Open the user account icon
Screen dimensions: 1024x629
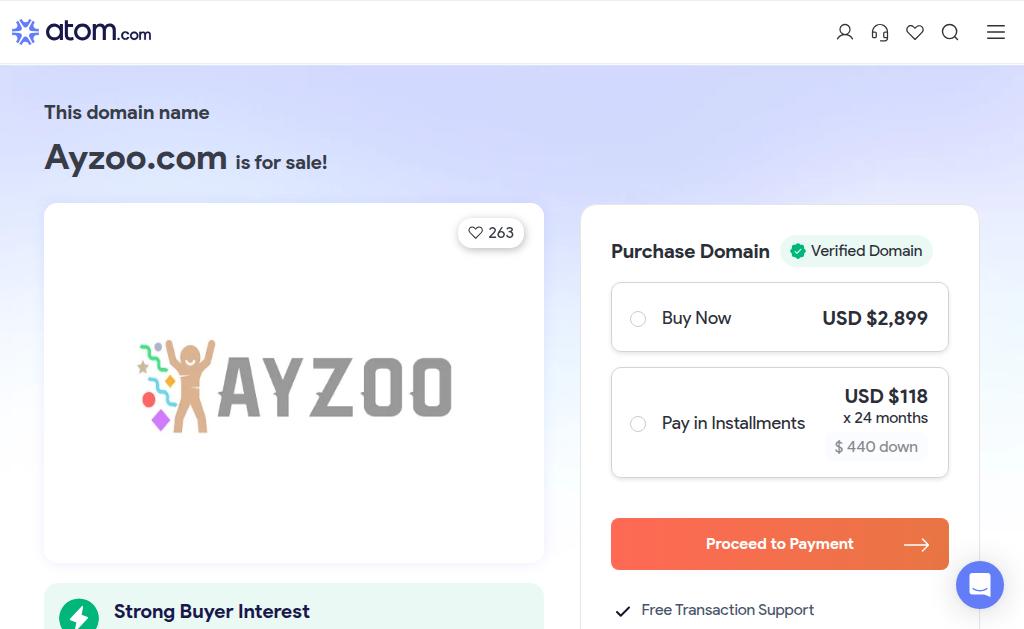[x=845, y=32]
